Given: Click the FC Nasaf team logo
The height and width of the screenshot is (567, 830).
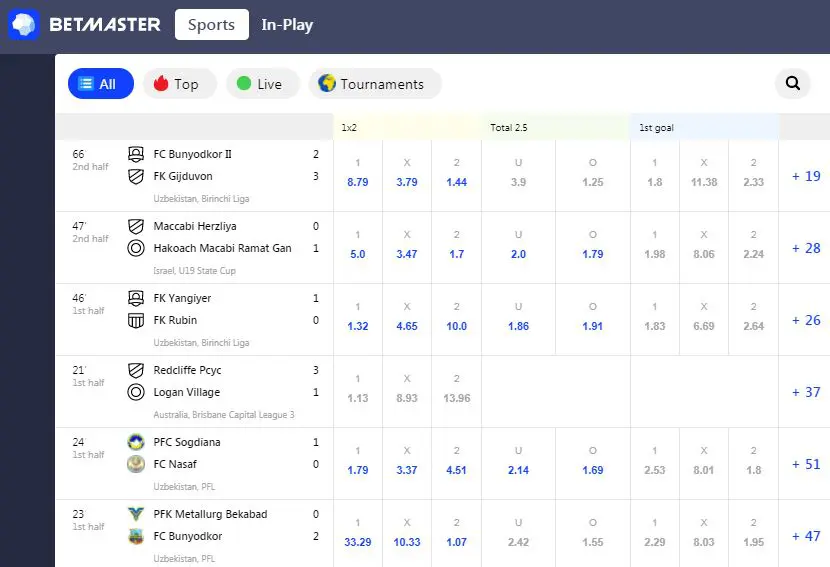Looking at the screenshot, I should (x=136, y=464).
